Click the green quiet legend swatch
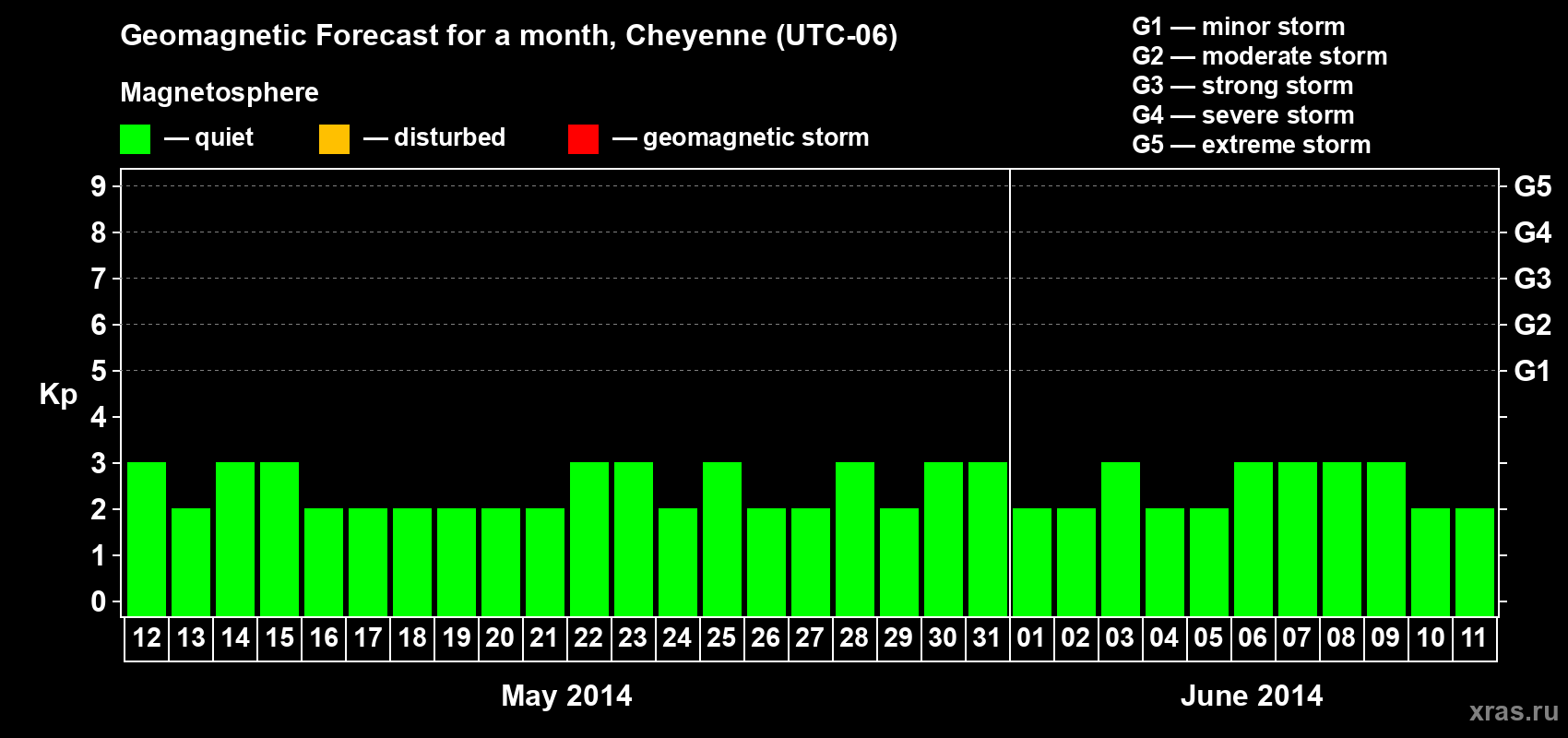Viewport: 1568px width, 738px height. click(135, 139)
